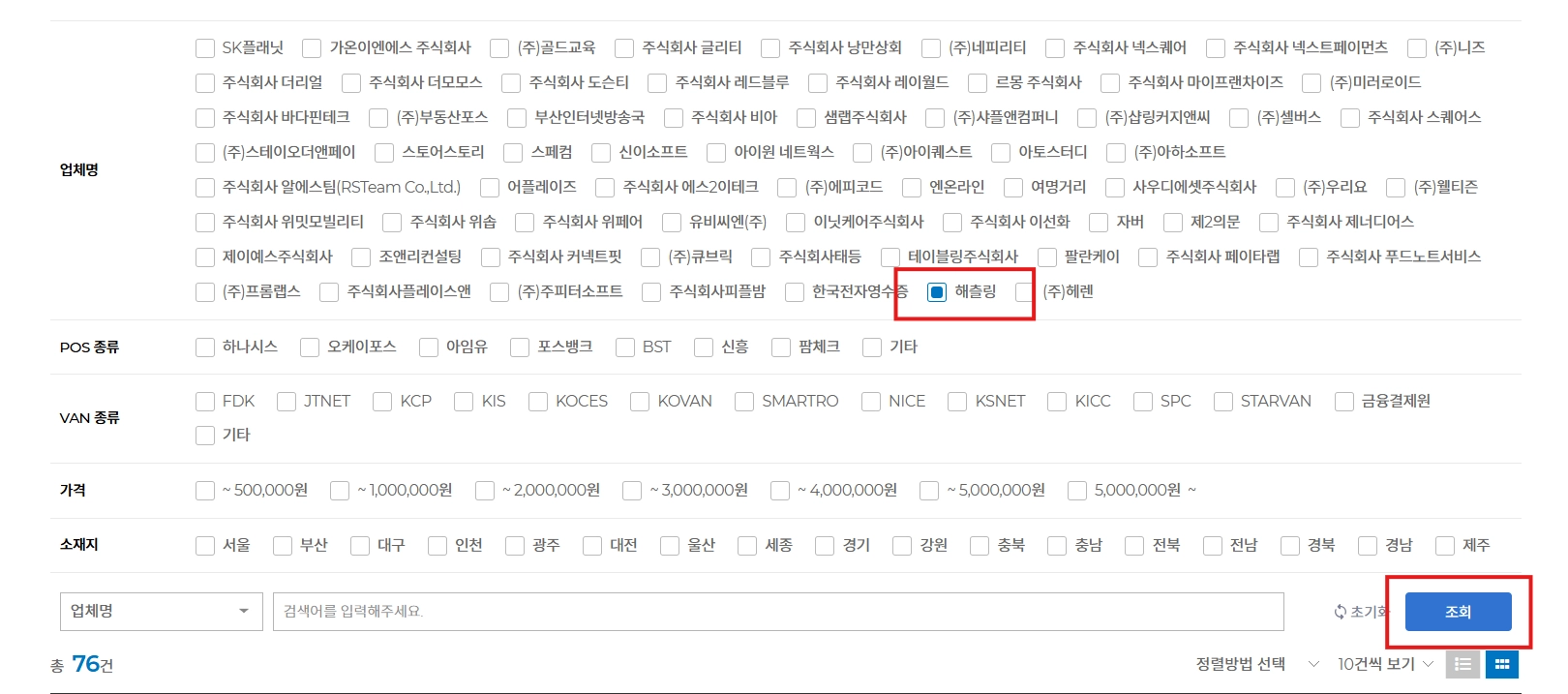This screenshot has height=694, width=1568.
Task: Click the 초기화 reset icon
Action: pyautogui.click(x=1341, y=612)
